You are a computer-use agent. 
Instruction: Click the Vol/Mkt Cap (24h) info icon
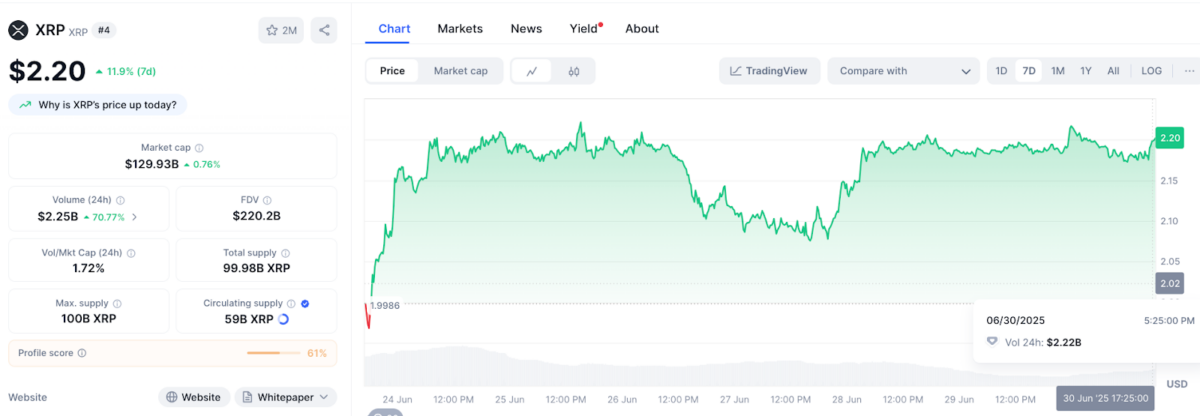pos(131,253)
